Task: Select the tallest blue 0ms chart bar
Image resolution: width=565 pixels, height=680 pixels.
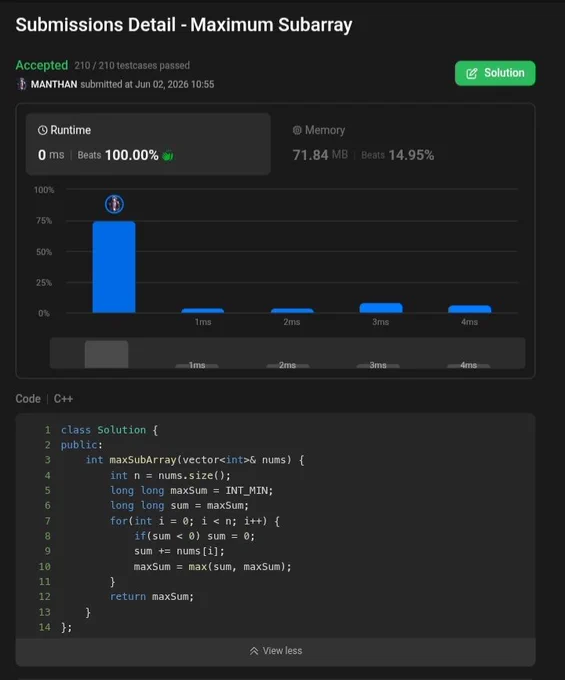Action: tap(114, 267)
